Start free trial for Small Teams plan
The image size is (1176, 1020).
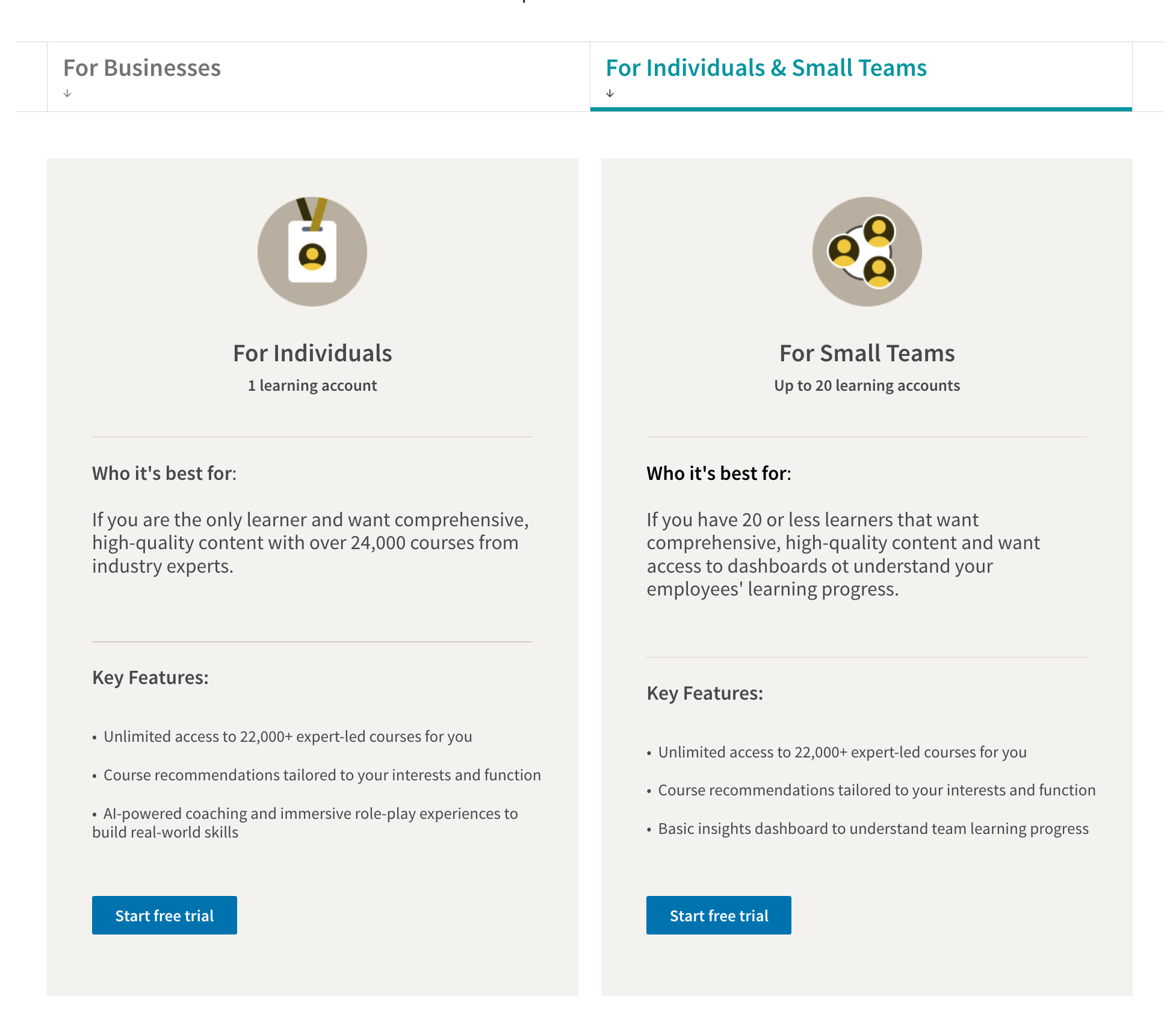point(719,915)
